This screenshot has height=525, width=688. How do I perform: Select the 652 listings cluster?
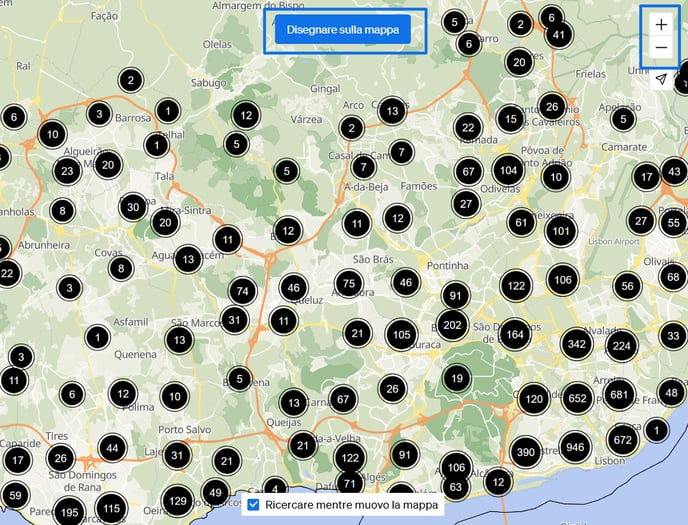pyautogui.click(x=577, y=398)
